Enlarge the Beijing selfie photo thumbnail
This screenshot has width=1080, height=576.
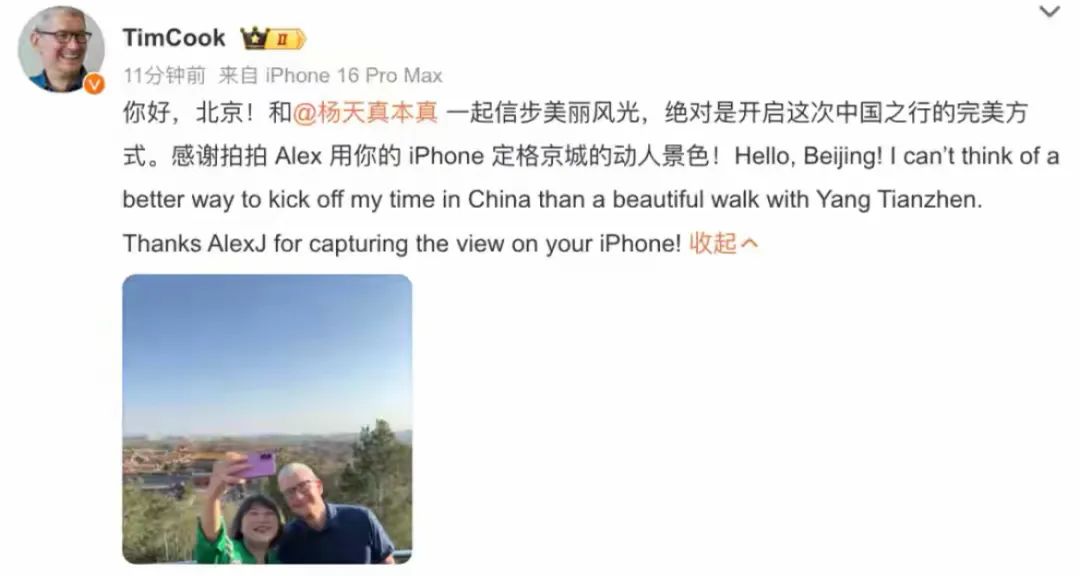coord(267,419)
